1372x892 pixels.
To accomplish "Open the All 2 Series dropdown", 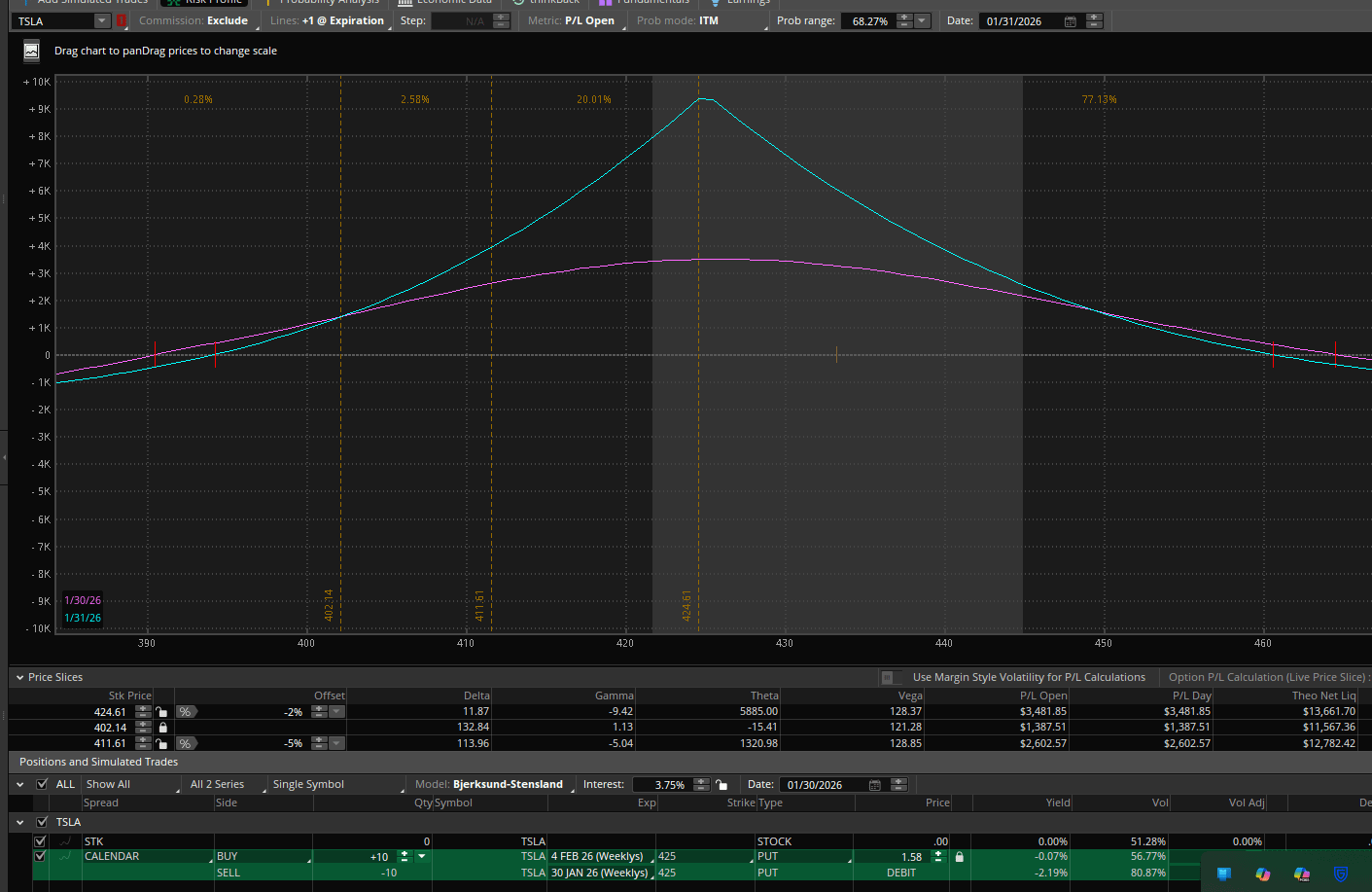I will 226,784.
